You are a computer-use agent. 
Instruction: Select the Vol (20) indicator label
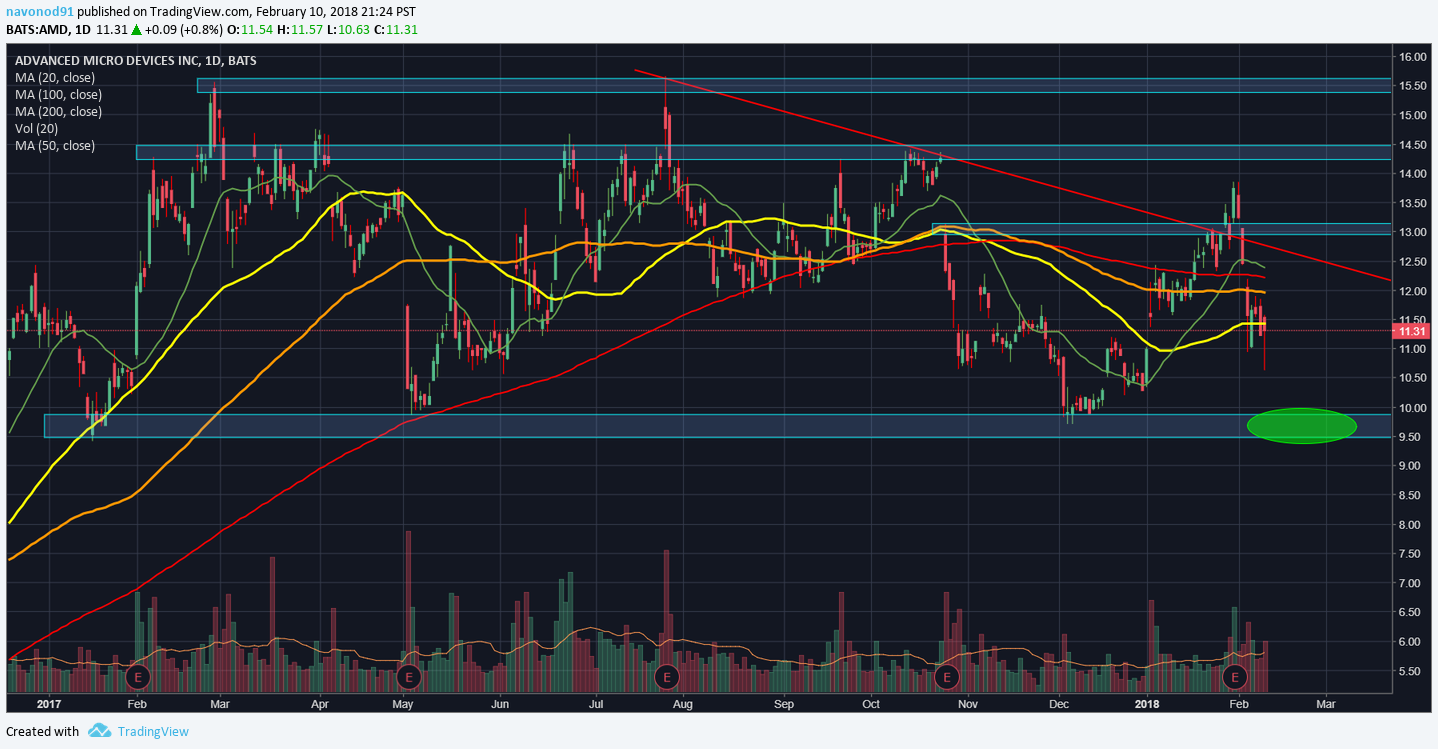[38, 129]
